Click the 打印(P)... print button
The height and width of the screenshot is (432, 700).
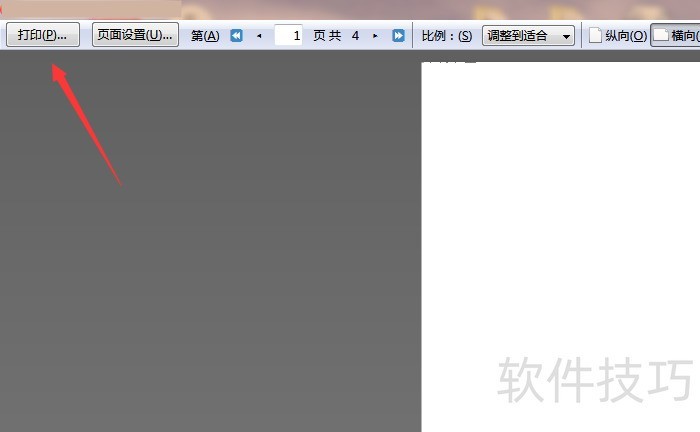coord(43,35)
